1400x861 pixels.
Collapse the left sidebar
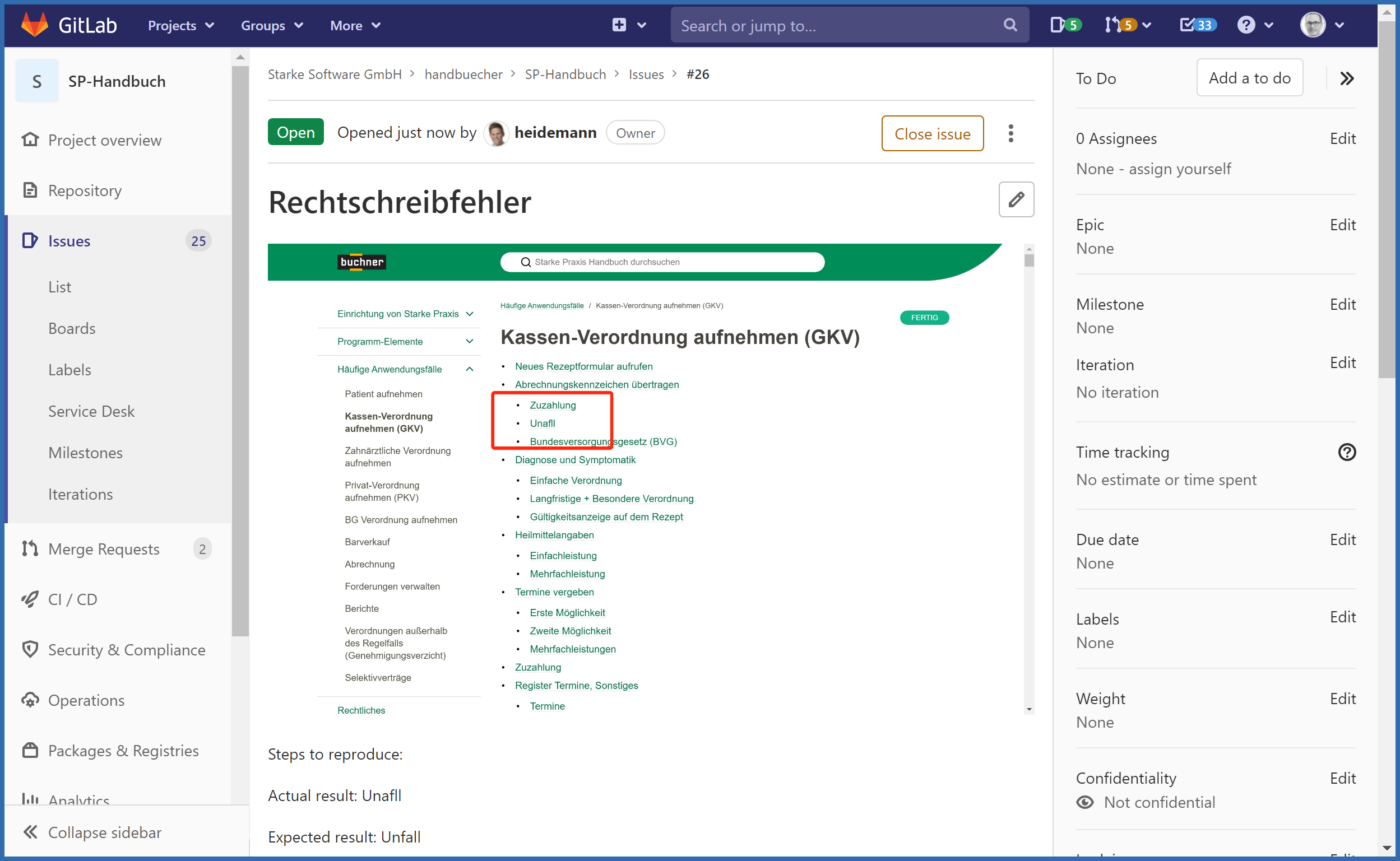click(x=92, y=832)
